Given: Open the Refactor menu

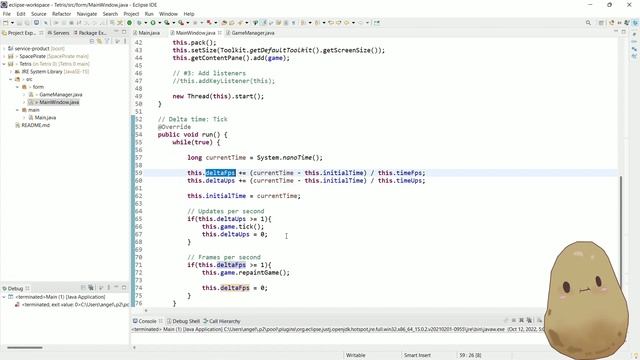Looking at the screenshot, I should [x=62, y=14].
